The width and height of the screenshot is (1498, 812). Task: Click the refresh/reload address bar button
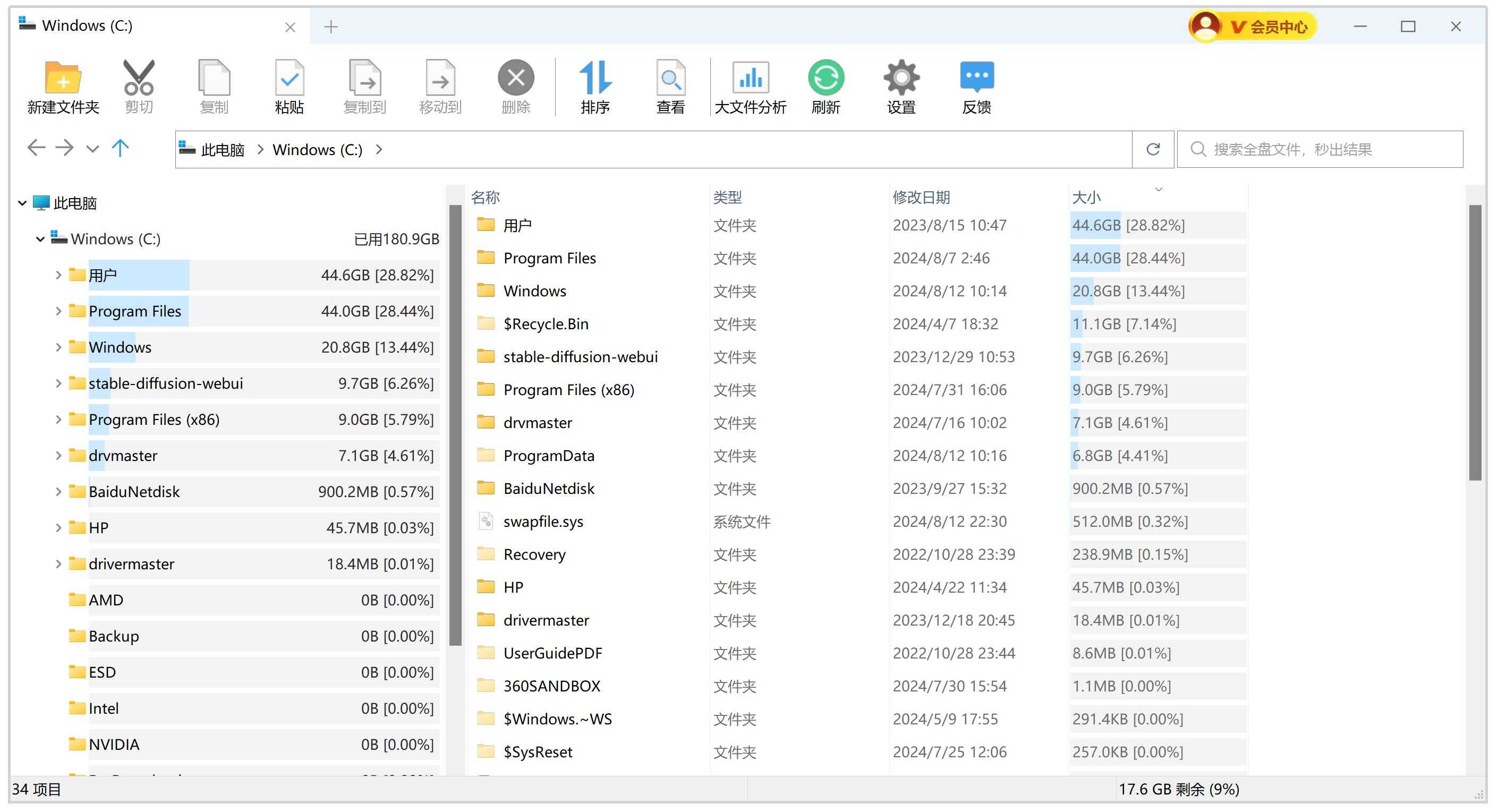[1152, 149]
